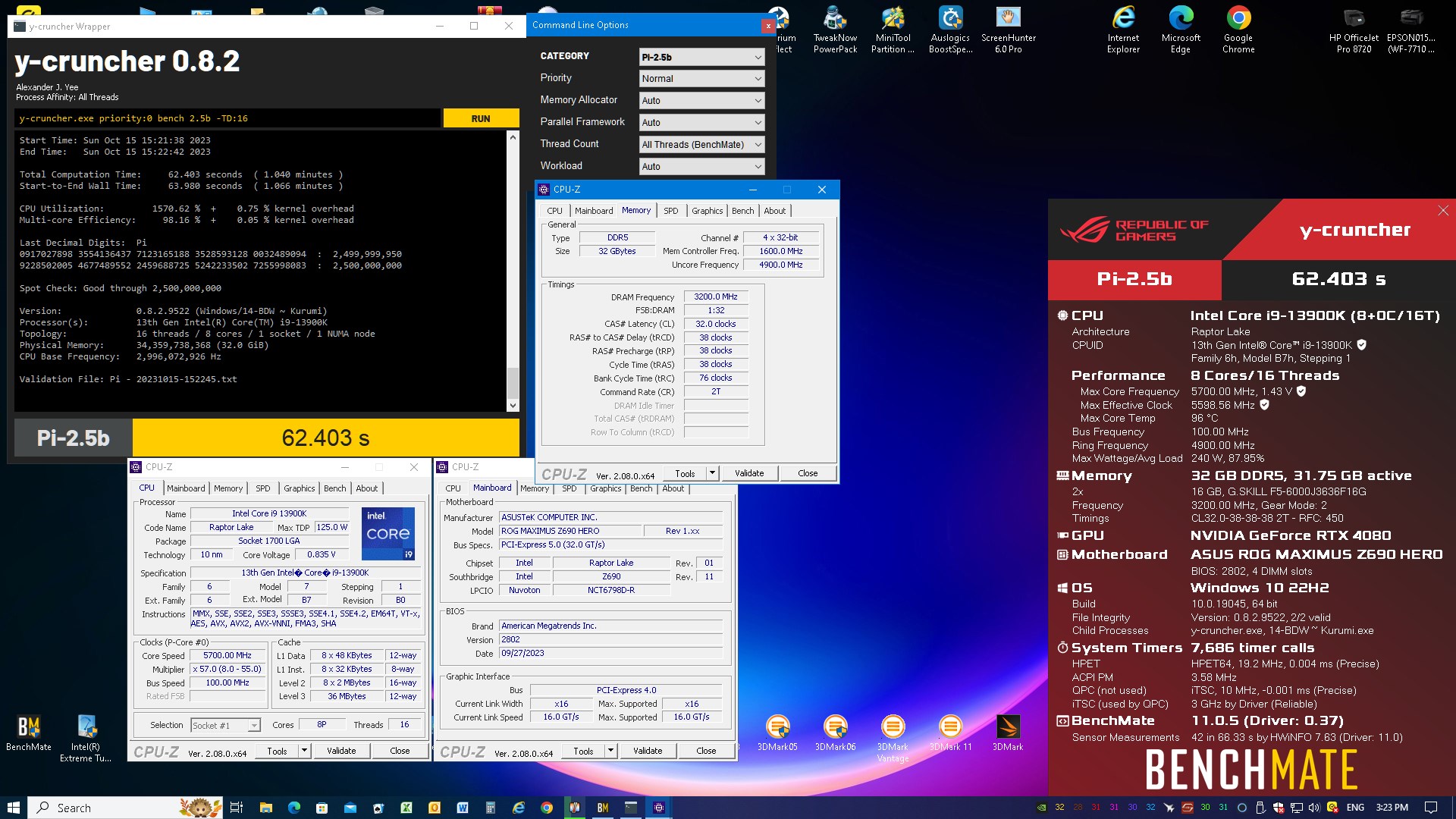Open the Workload dropdown
Image resolution: width=1456 pixels, height=819 pixels.
[701, 166]
